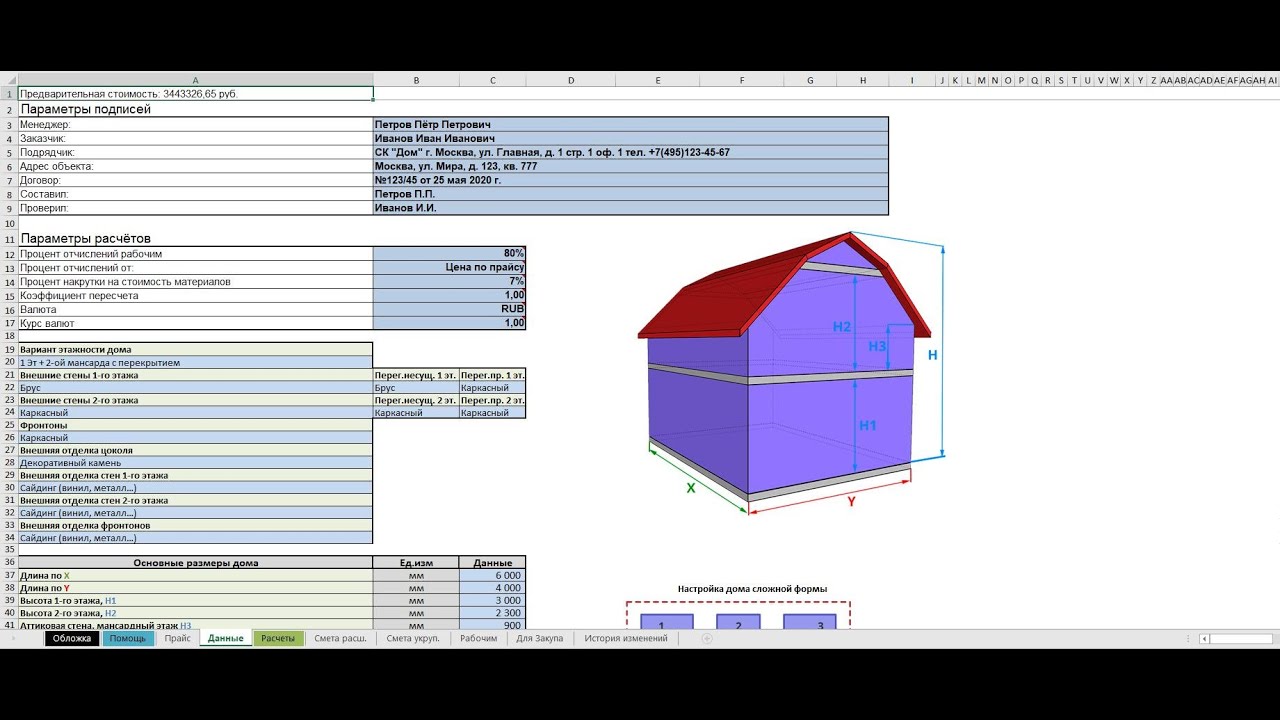Click Каркасный under Перег.пр. 2 эт.

coord(492,412)
